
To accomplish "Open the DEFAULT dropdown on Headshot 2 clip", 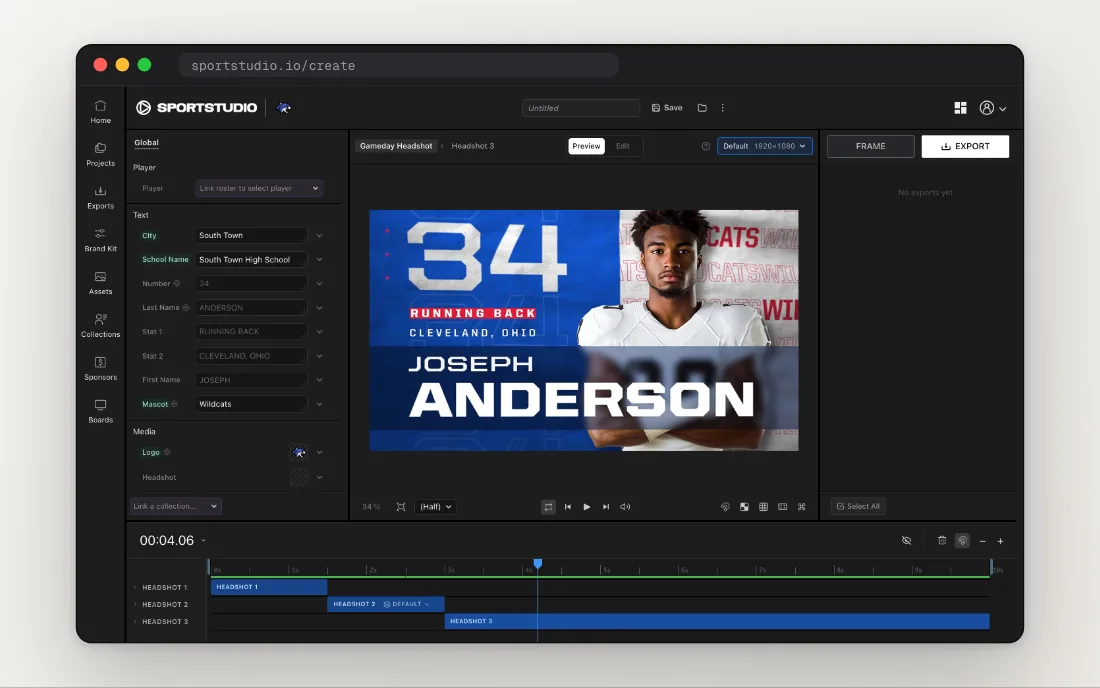I will (x=406, y=604).
